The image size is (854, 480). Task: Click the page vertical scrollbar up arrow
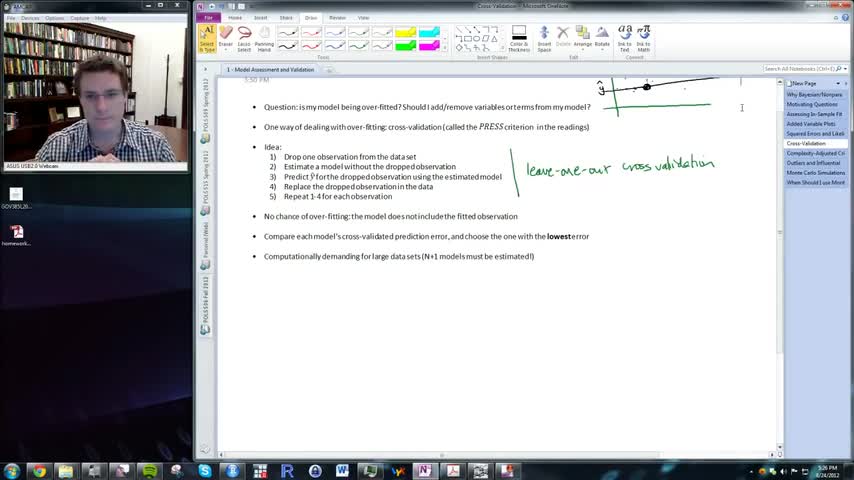tap(780, 82)
